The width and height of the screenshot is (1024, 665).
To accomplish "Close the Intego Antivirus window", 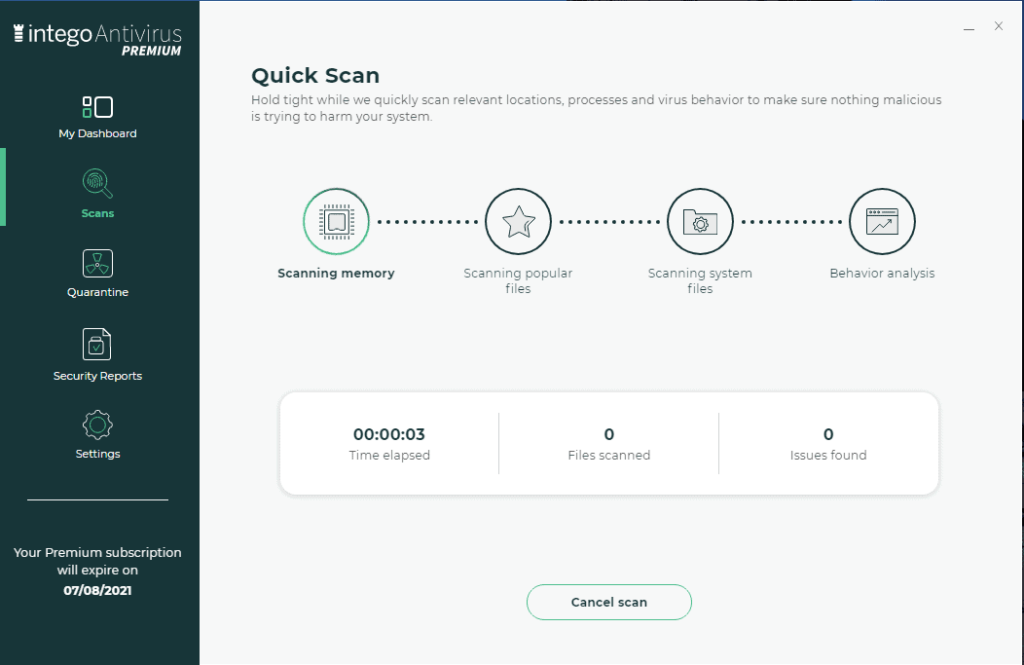I will (999, 26).
